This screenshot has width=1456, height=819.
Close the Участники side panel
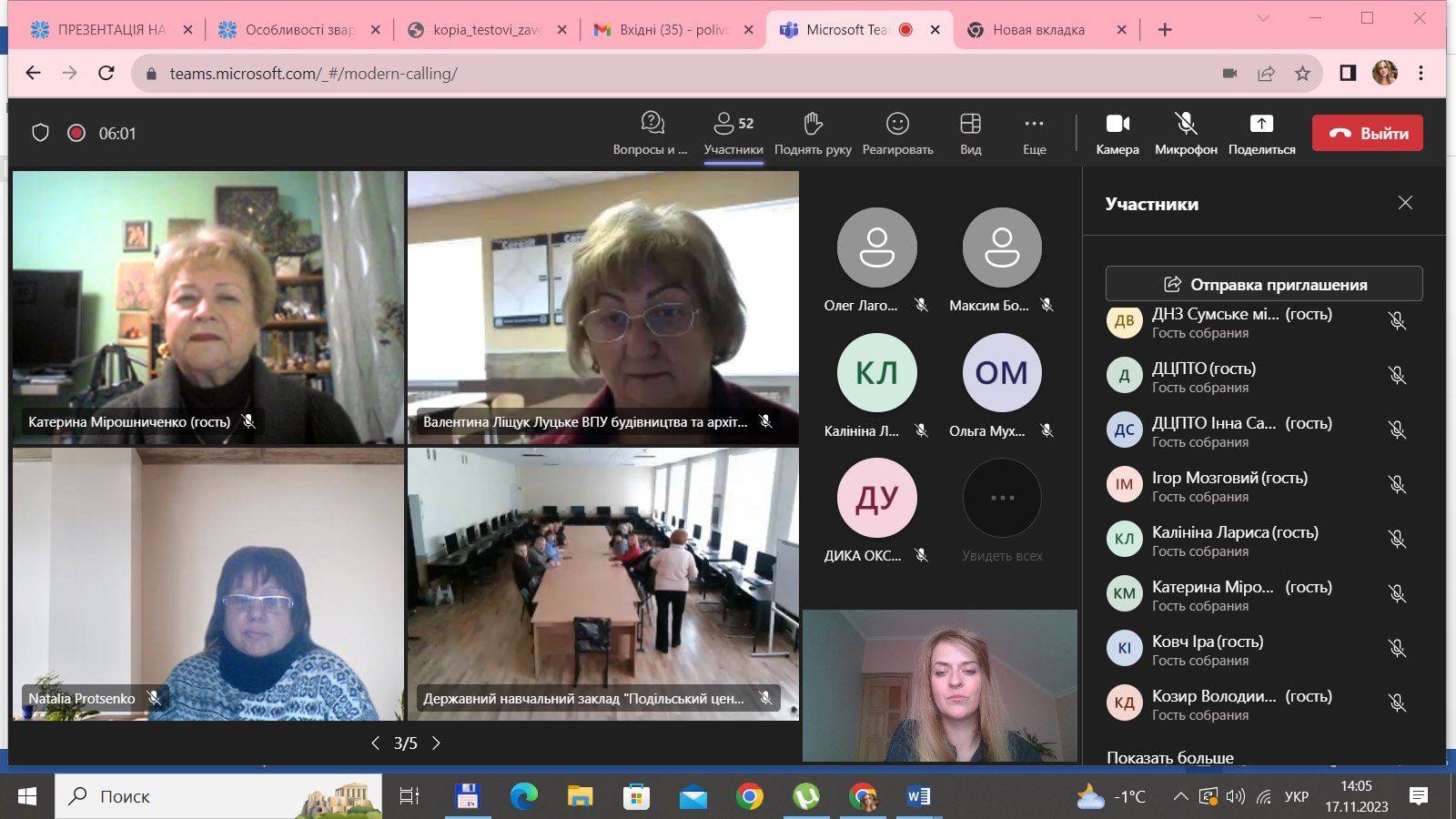pyautogui.click(x=1405, y=203)
